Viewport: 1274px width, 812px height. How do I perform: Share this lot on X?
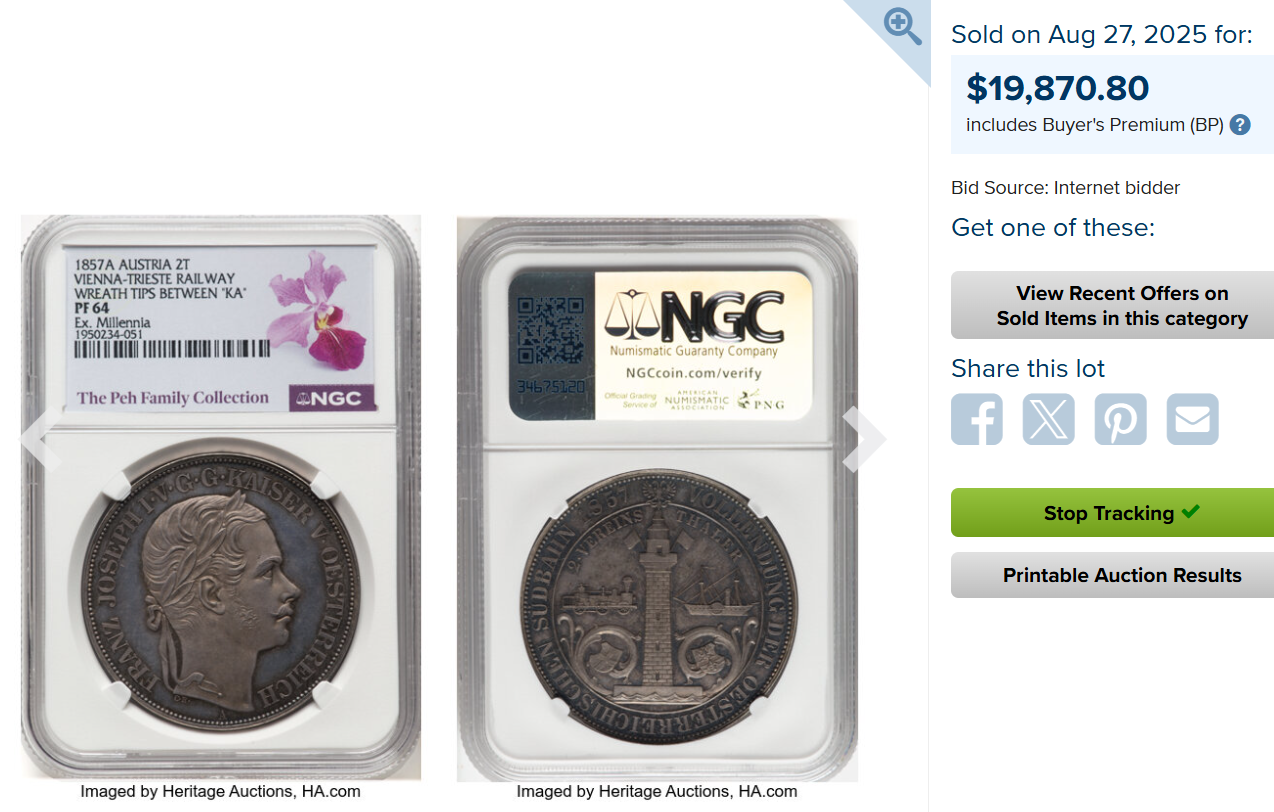1049,419
